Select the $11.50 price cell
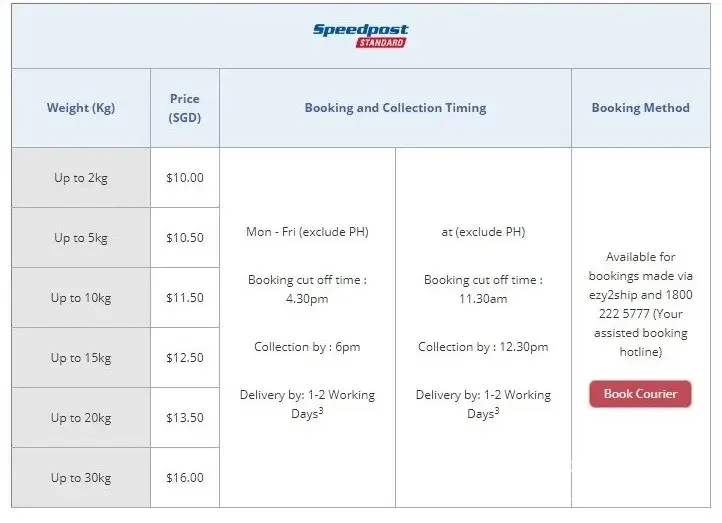722x523 pixels. click(184, 298)
